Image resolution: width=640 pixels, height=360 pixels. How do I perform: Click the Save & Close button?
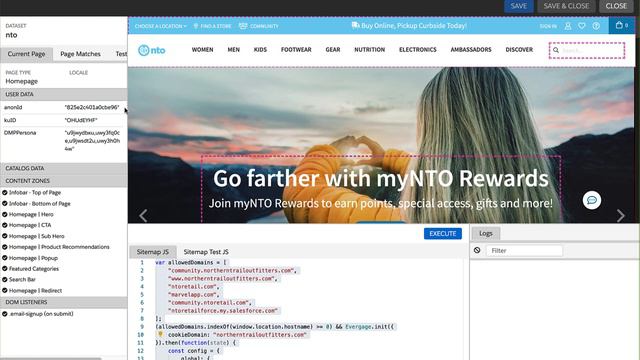pos(566,6)
